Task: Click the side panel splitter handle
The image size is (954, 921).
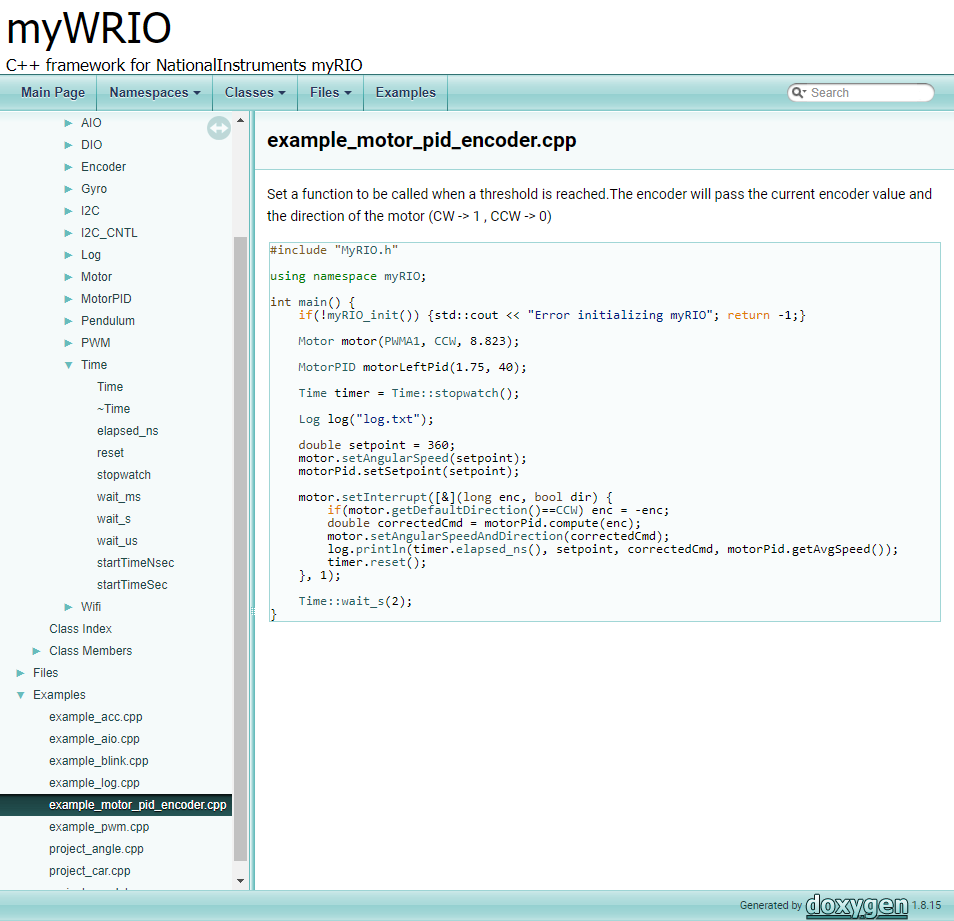Action: pyautogui.click(x=252, y=611)
